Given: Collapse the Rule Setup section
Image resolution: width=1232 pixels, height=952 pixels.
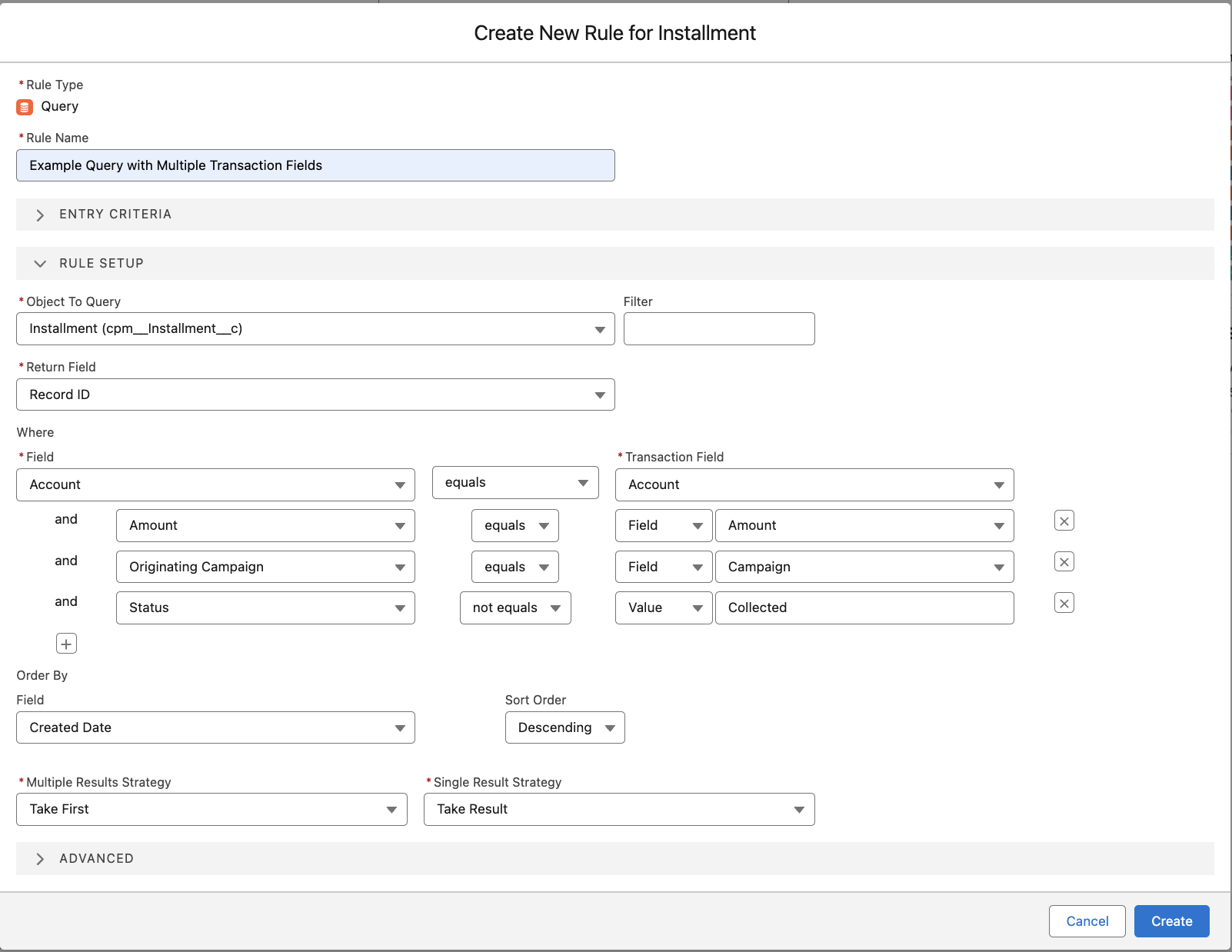Looking at the screenshot, I should [x=40, y=263].
